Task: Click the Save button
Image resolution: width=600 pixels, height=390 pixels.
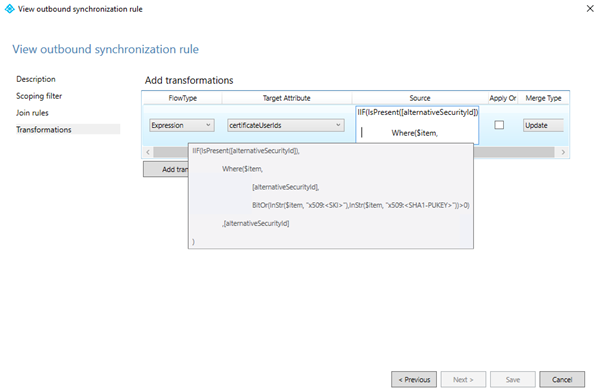Action: click(513, 379)
